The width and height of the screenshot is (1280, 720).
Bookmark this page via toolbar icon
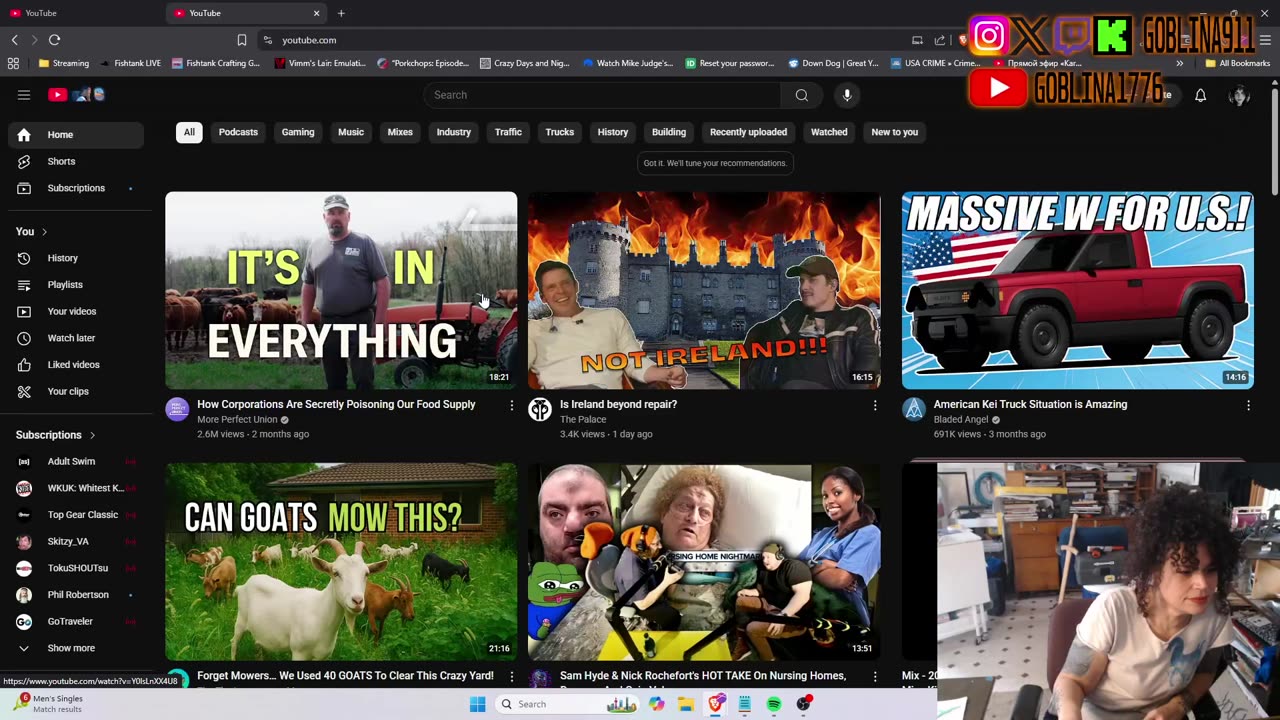pyautogui.click(x=241, y=40)
